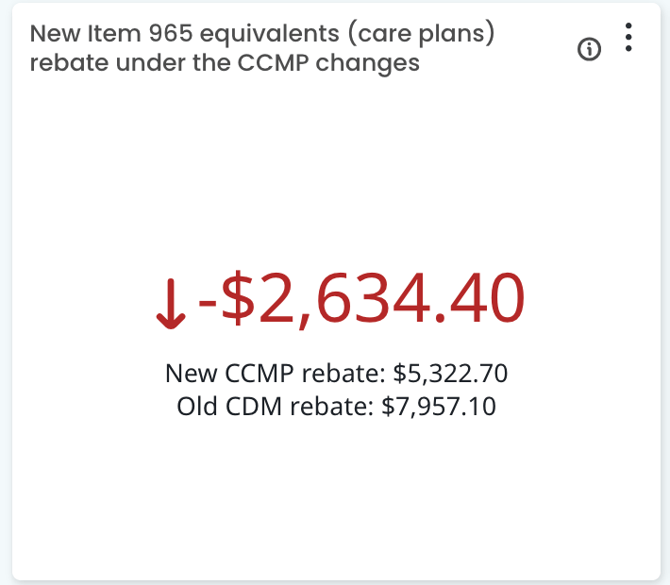
Task: Select the red -$2,634.40 value
Action: pyautogui.click(x=361, y=299)
